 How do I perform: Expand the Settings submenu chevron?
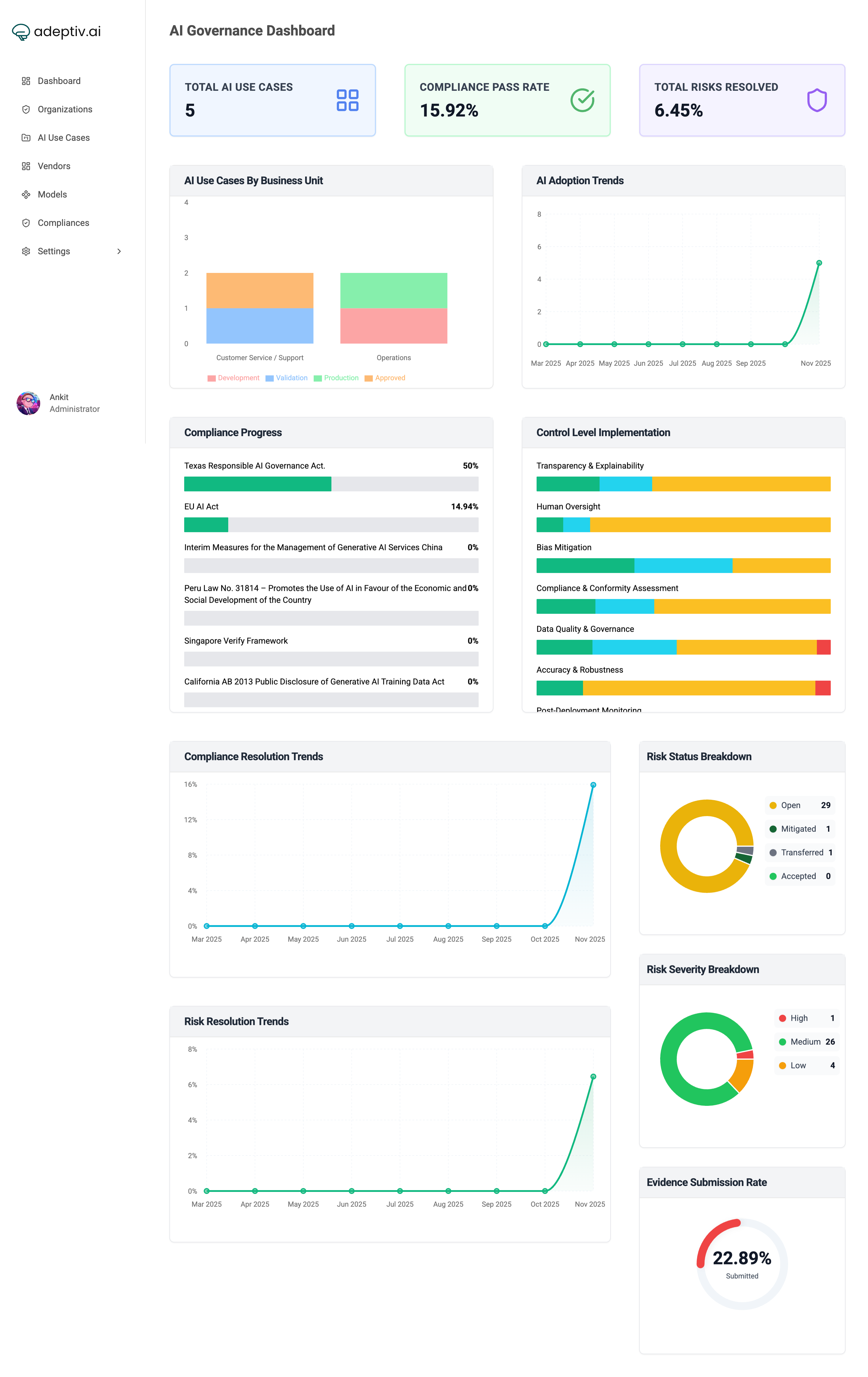tap(119, 252)
